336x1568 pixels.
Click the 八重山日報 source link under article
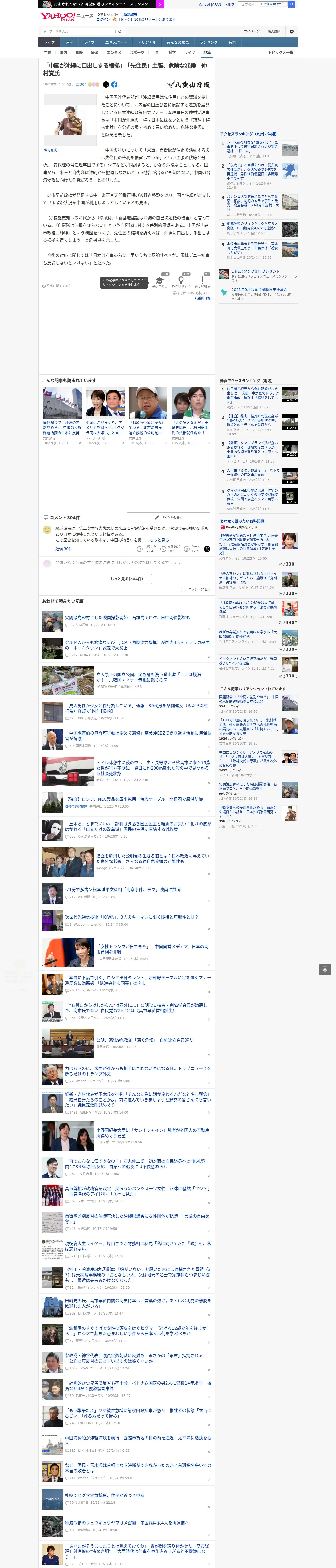coord(203,298)
